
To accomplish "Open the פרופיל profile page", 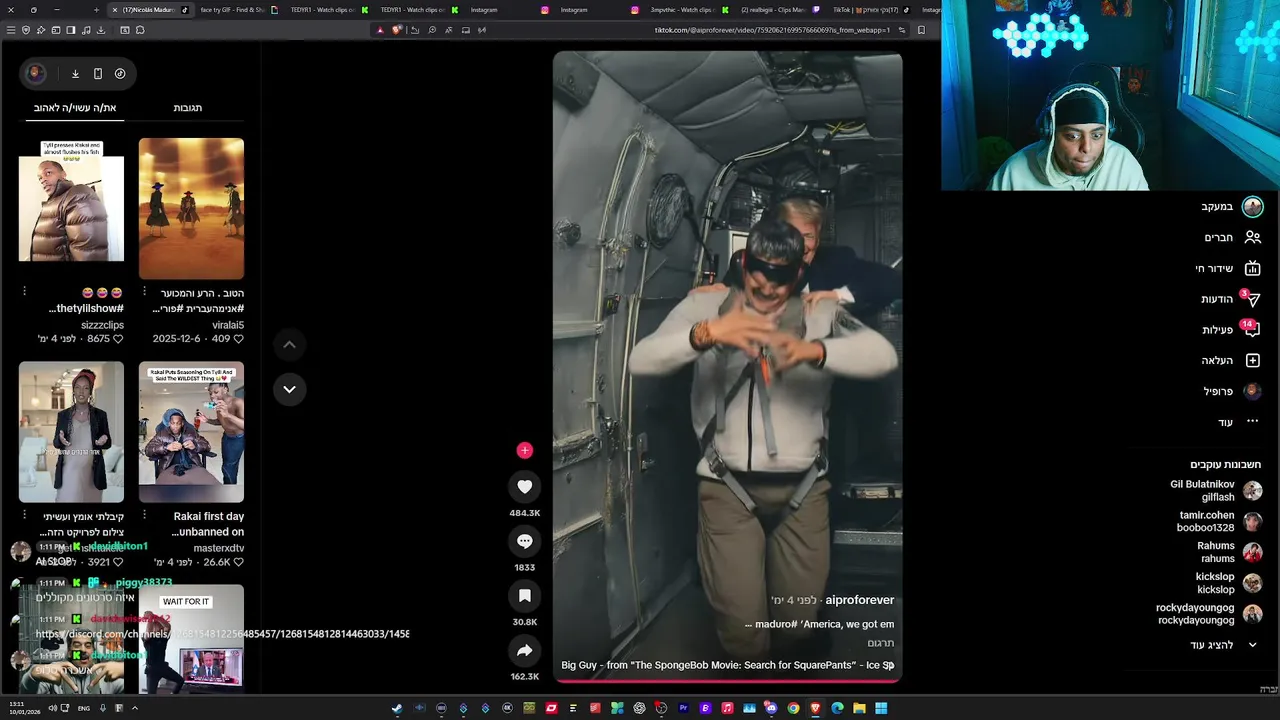I will click(1232, 392).
